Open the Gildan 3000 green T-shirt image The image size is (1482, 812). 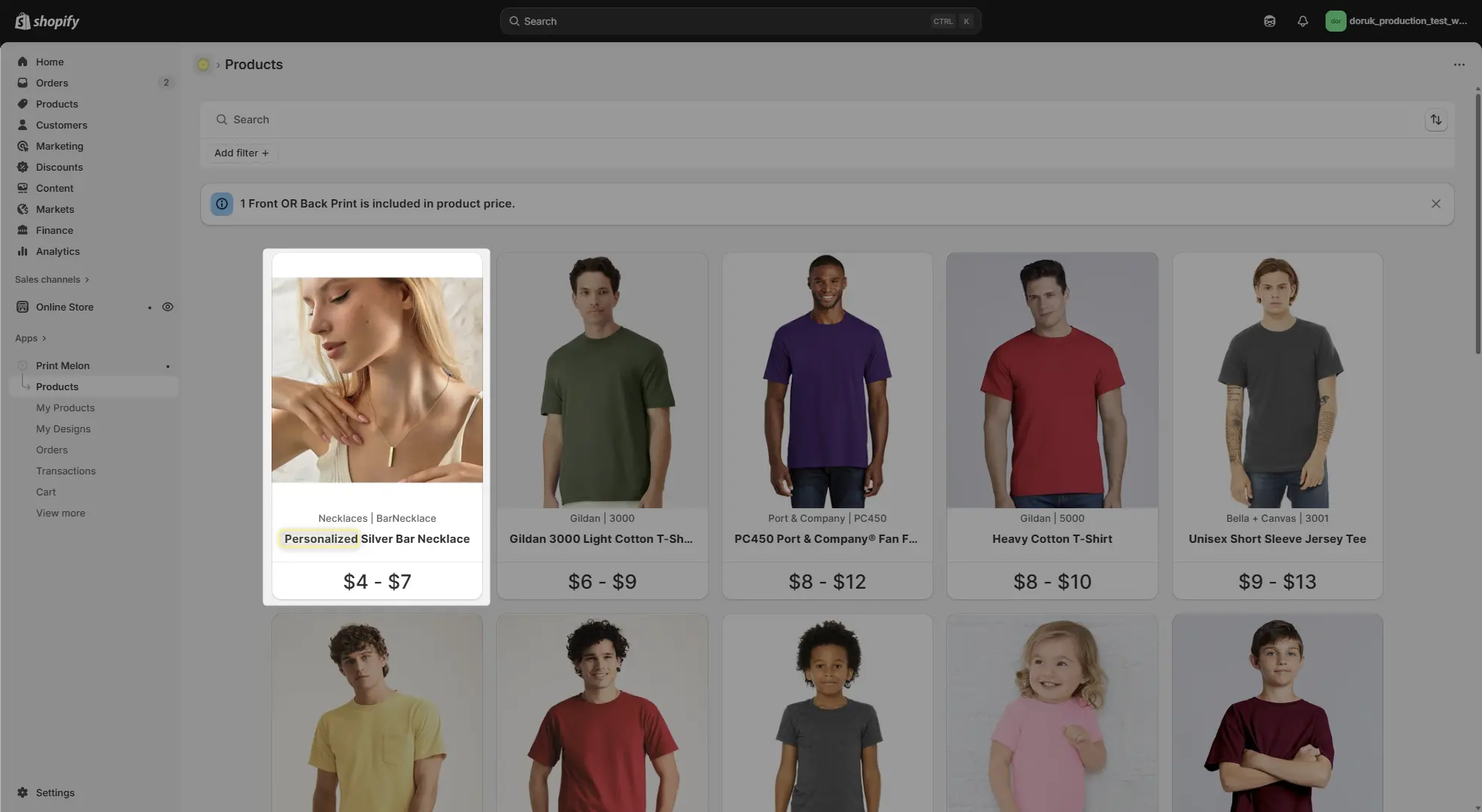602,380
